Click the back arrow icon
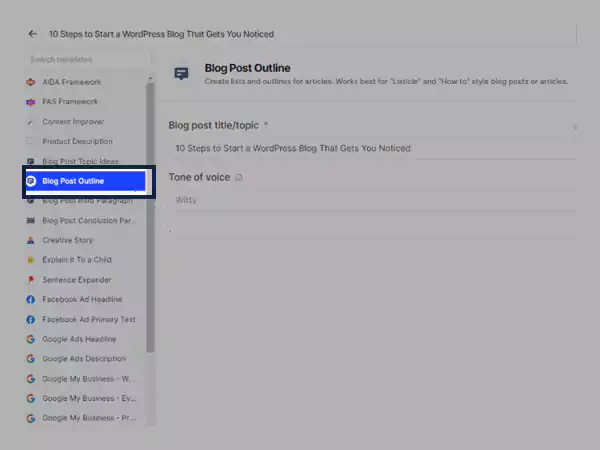600x450 pixels. click(x=33, y=33)
